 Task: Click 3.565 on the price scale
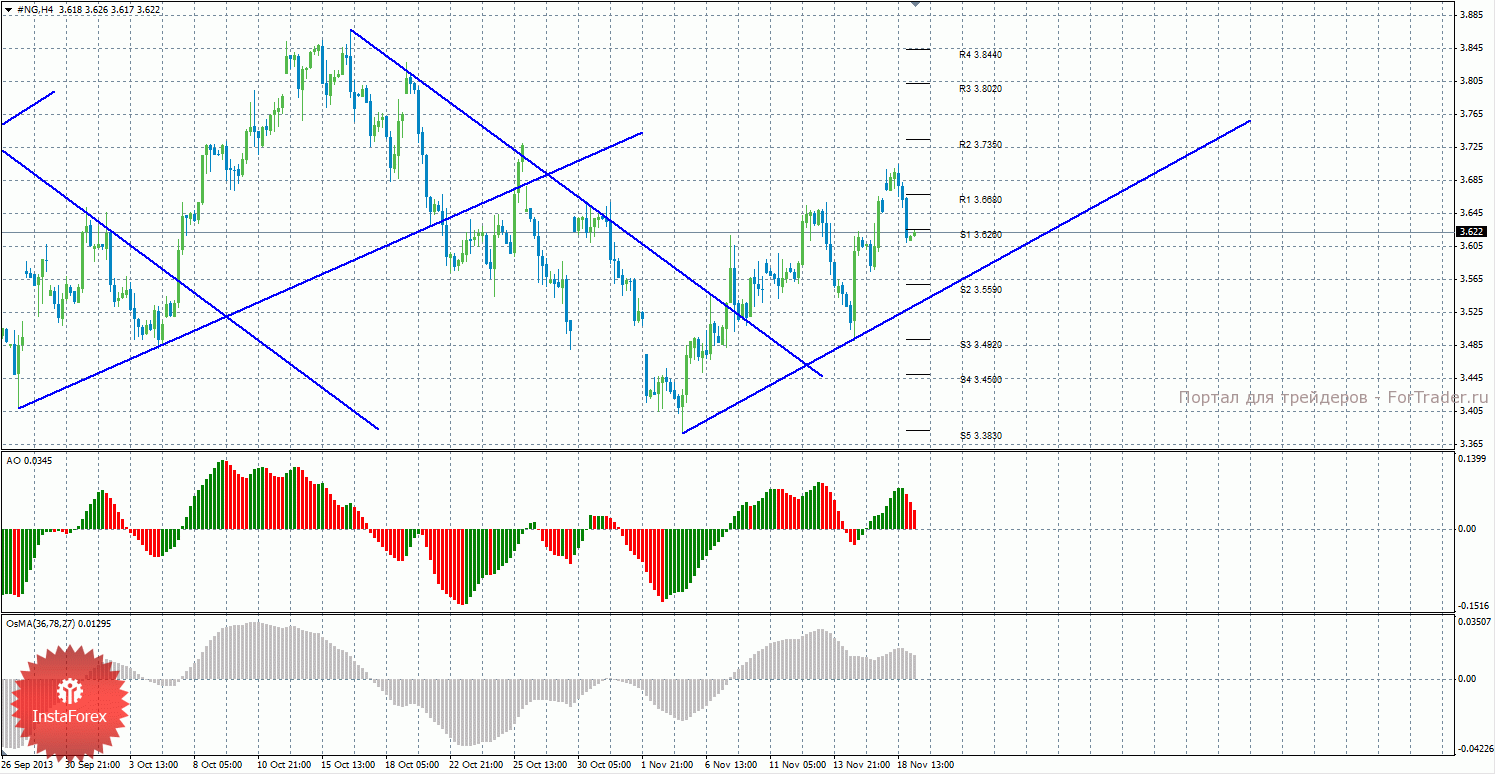click(1473, 279)
